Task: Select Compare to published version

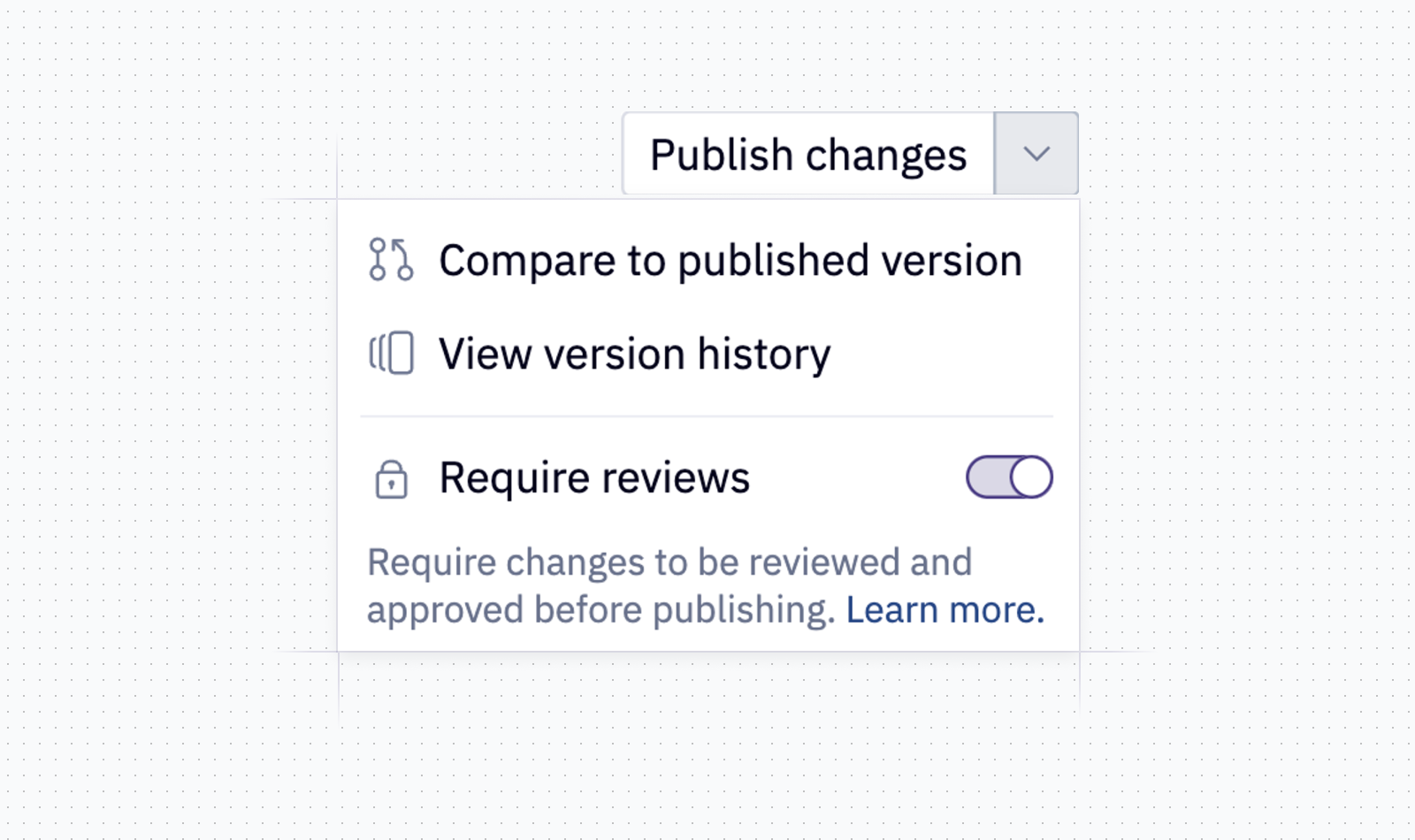Action: click(x=730, y=260)
